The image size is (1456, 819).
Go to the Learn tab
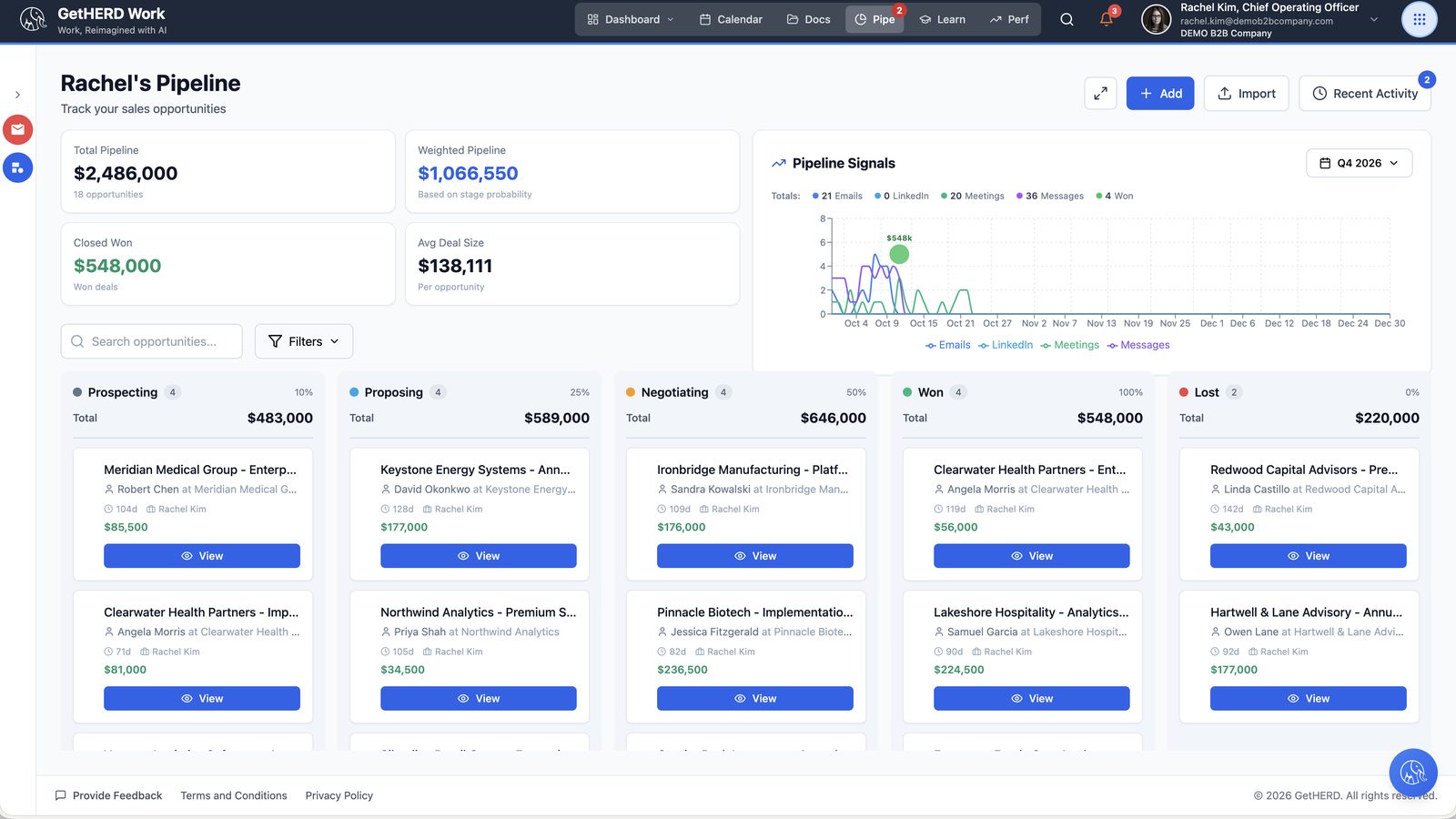click(942, 19)
